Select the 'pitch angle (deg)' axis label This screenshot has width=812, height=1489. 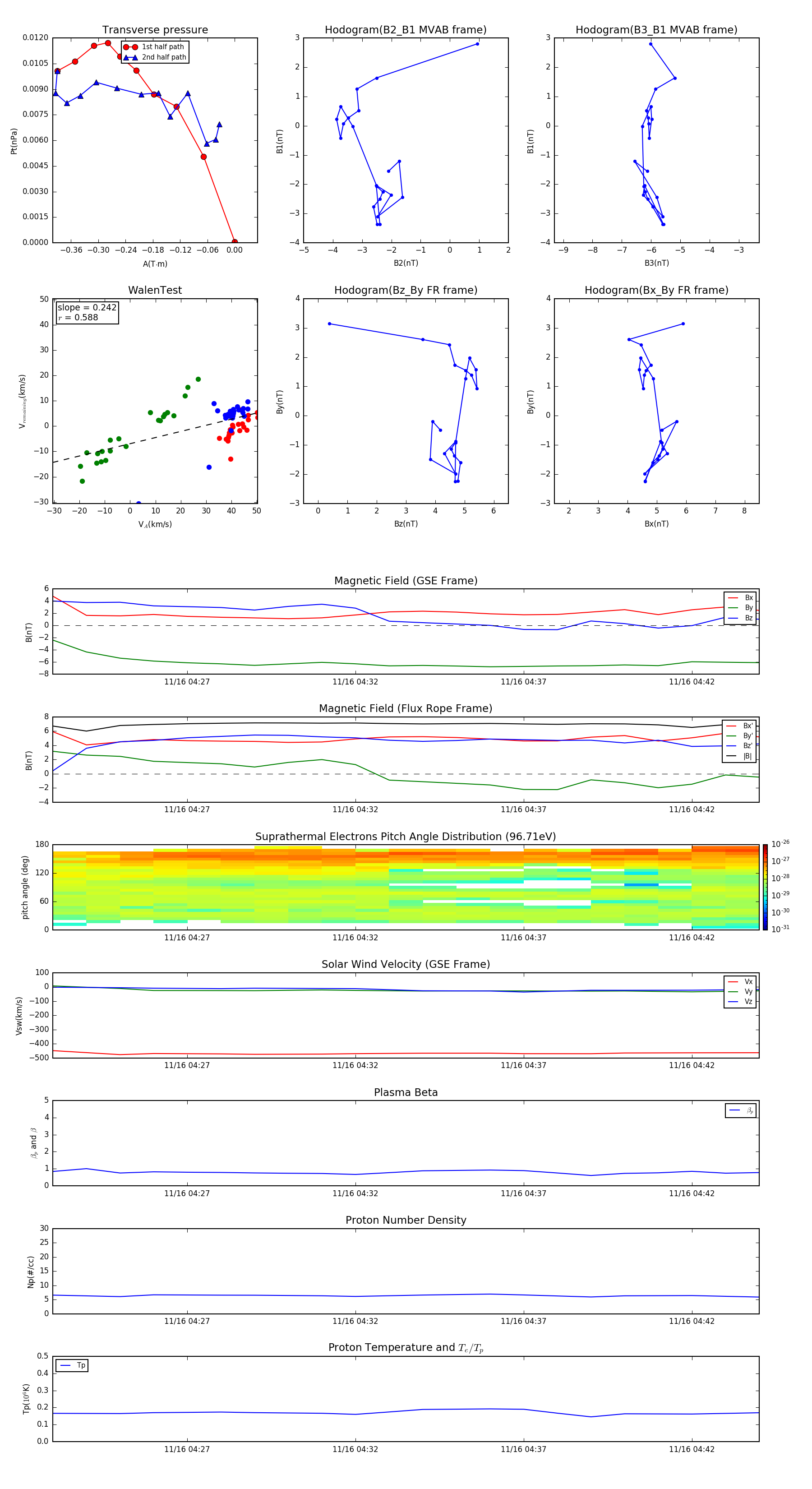25,887
